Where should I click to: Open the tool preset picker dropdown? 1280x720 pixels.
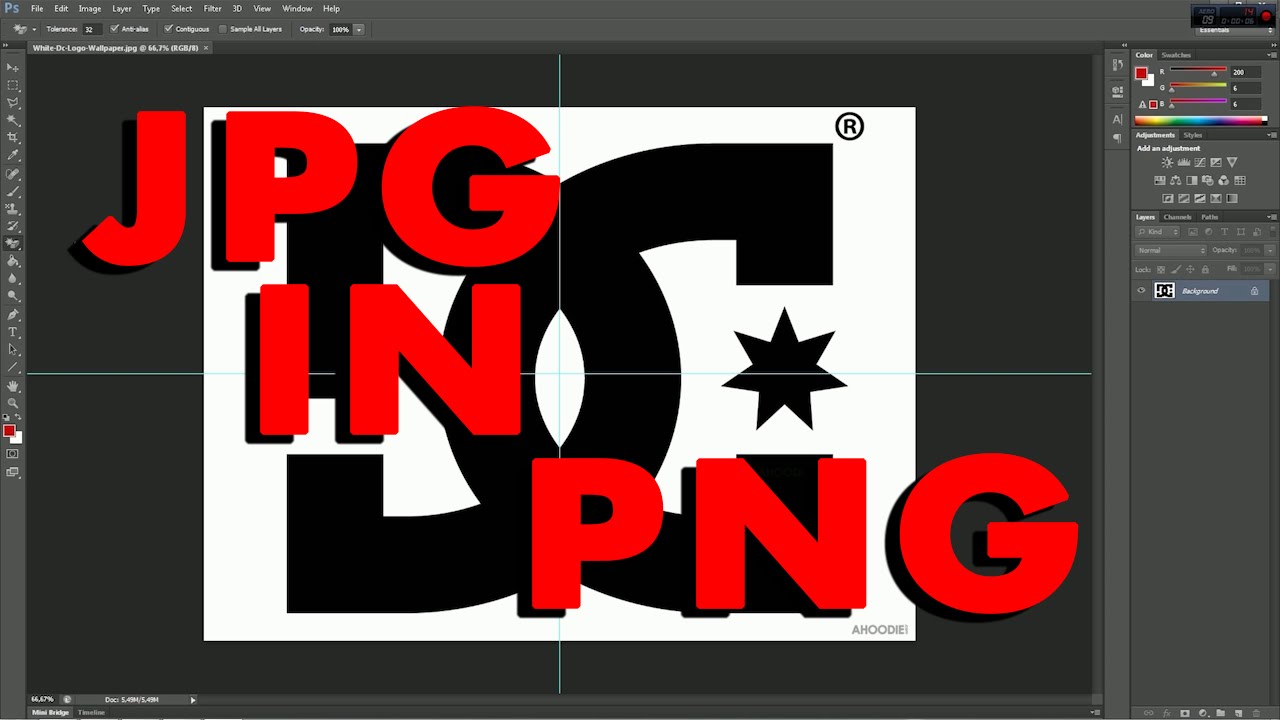25,29
